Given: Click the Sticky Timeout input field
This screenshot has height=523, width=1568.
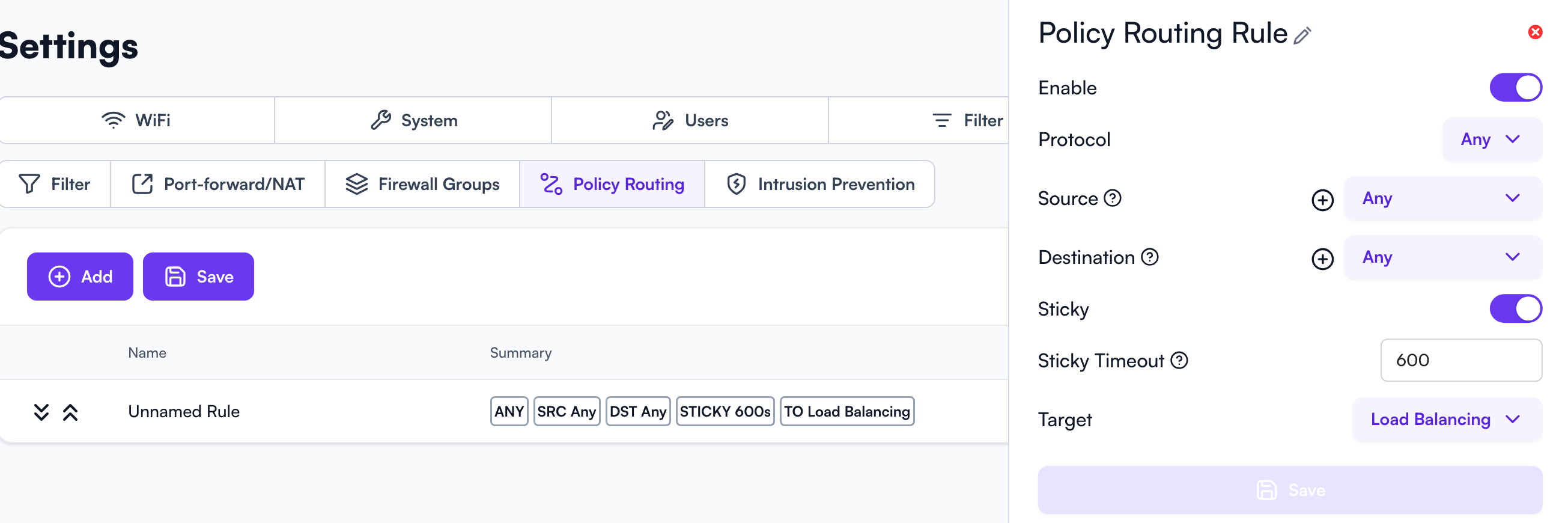Looking at the screenshot, I should coord(1460,361).
